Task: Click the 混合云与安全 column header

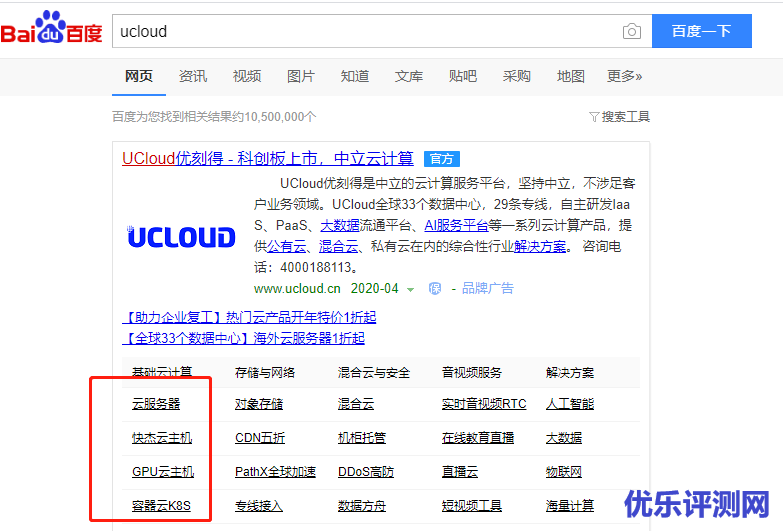Action: [x=374, y=373]
